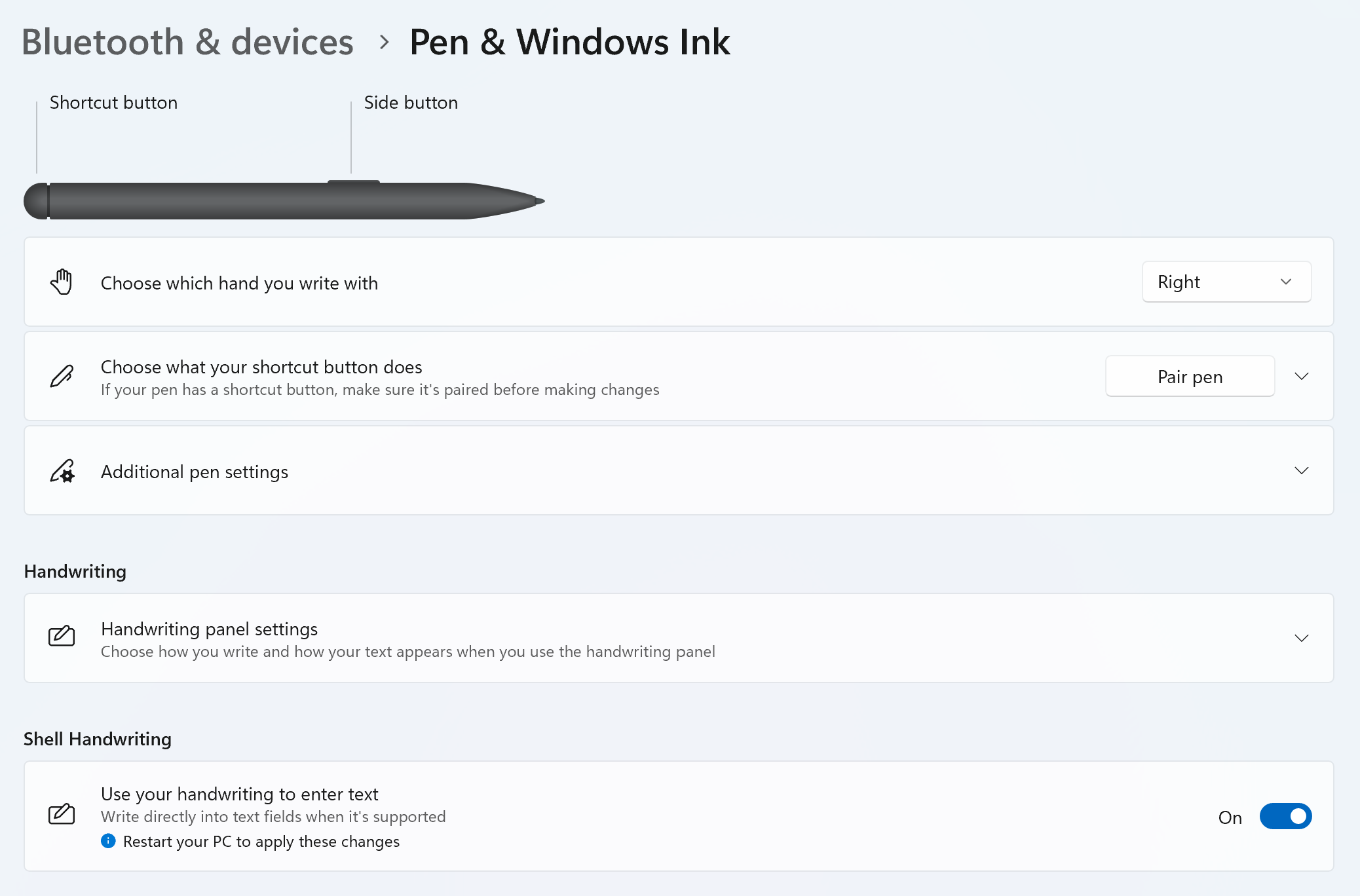Click the handwriting panel icon
The width and height of the screenshot is (1360, 896).
61,636
